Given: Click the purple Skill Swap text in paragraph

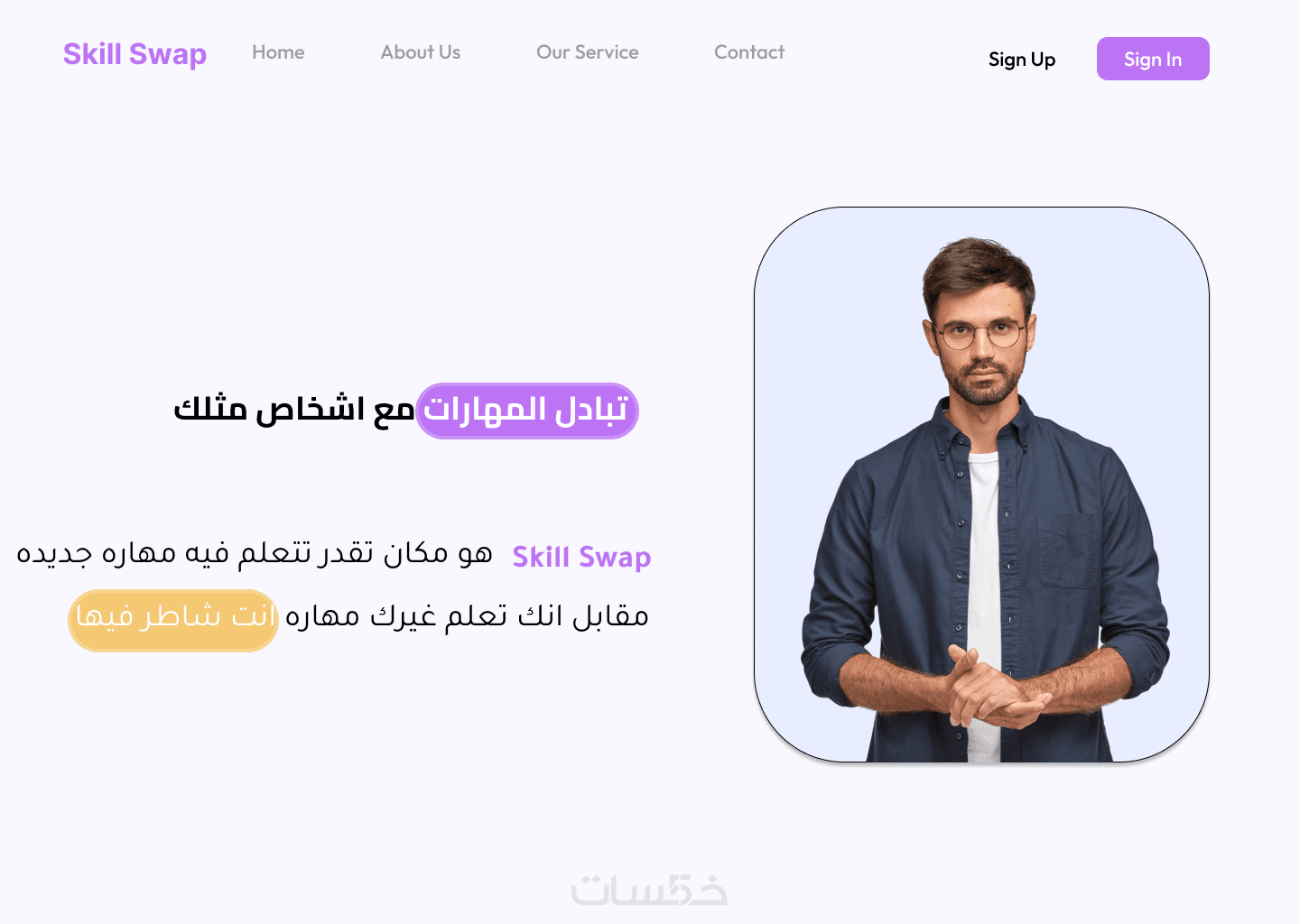Looking at the screenshot, I should tap(581, 557).
